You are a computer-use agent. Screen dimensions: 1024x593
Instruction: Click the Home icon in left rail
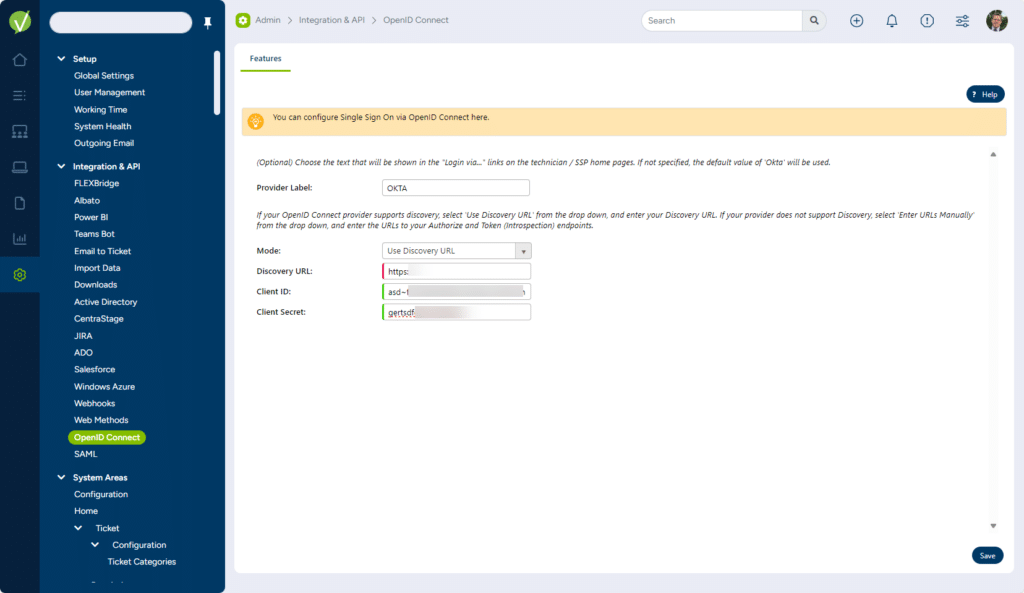coord(19,60)
